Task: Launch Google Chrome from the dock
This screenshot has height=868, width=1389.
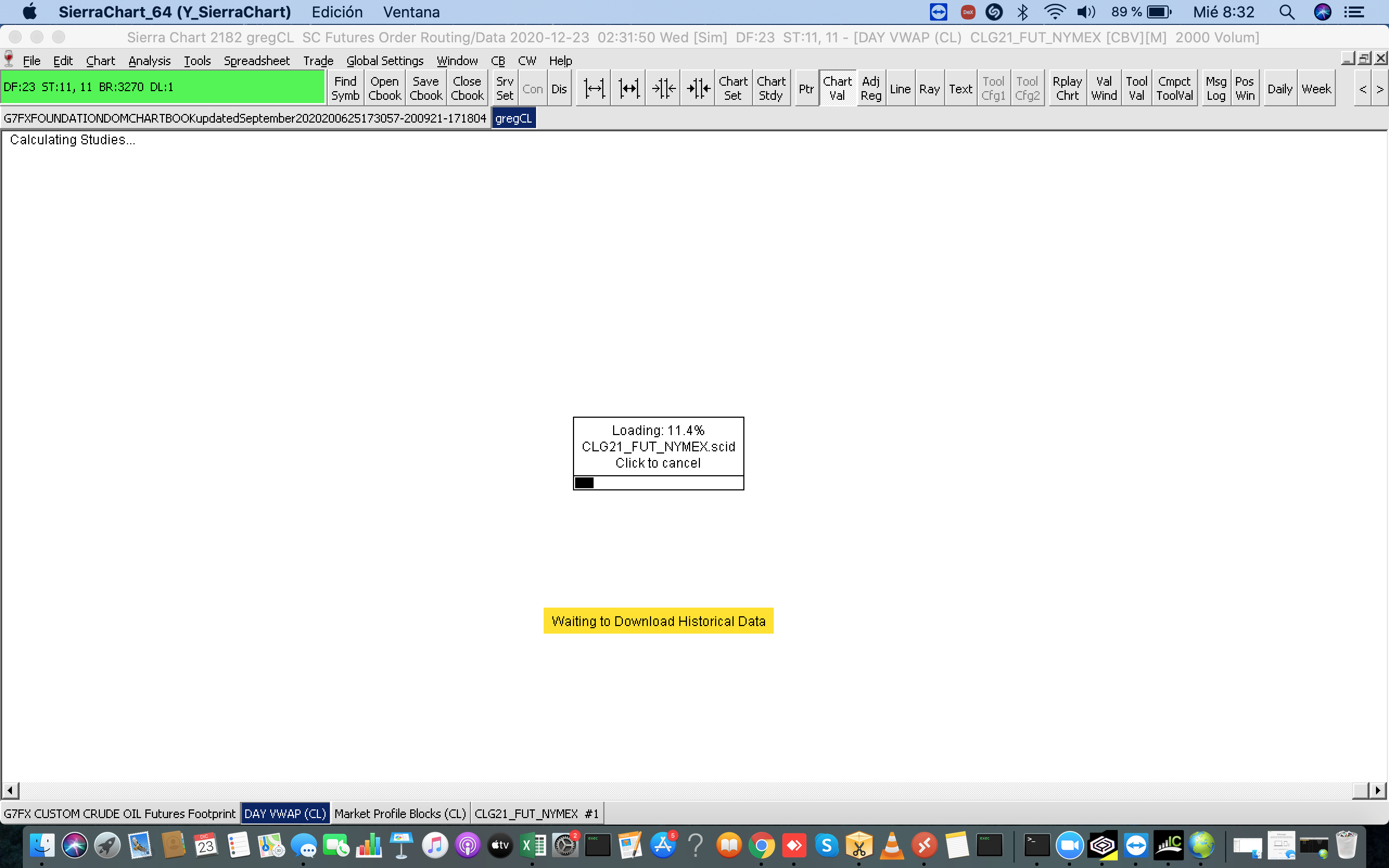Action: [761, 846]
